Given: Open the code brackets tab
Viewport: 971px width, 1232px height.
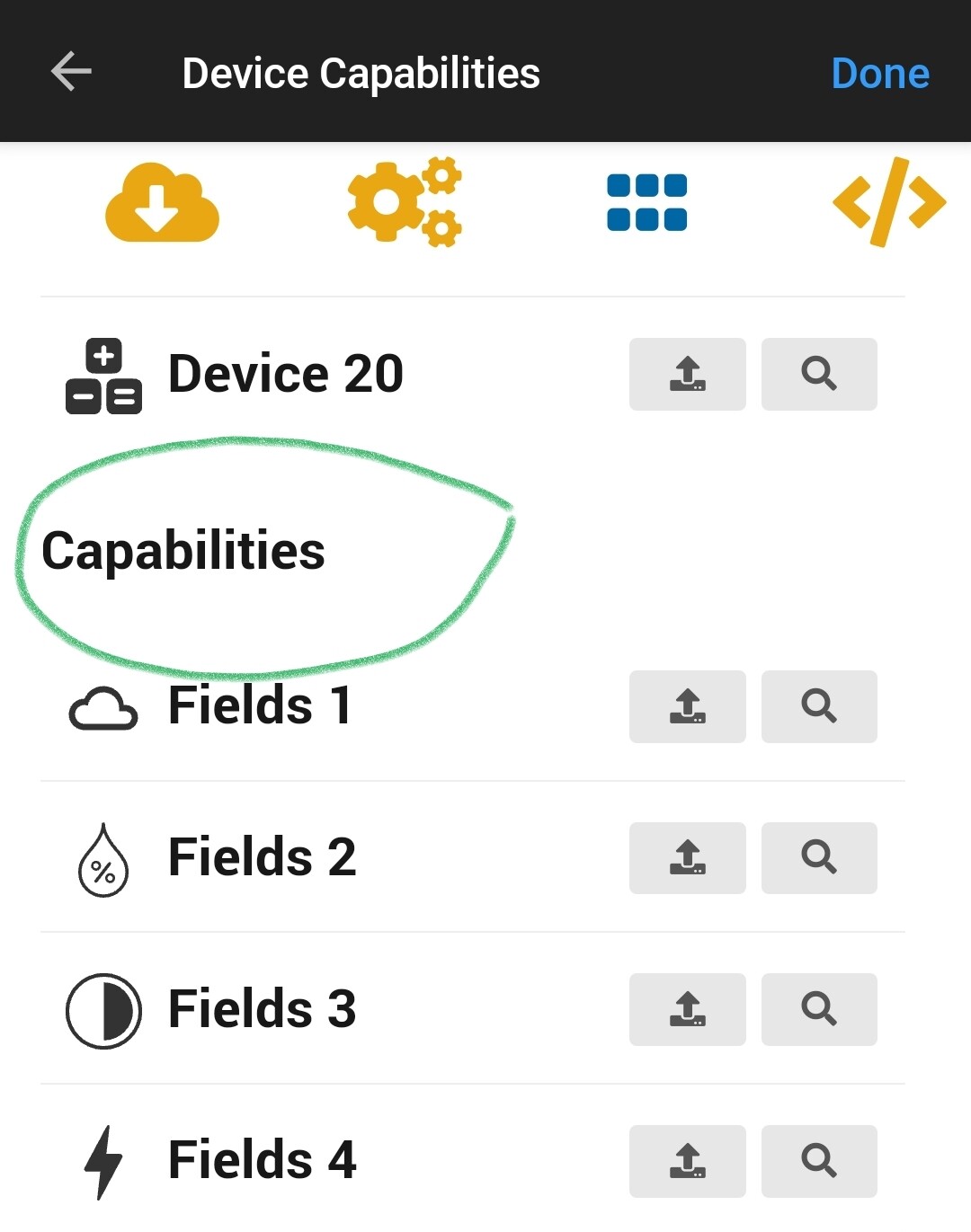Looking at the screenshot, I should 888,202.
